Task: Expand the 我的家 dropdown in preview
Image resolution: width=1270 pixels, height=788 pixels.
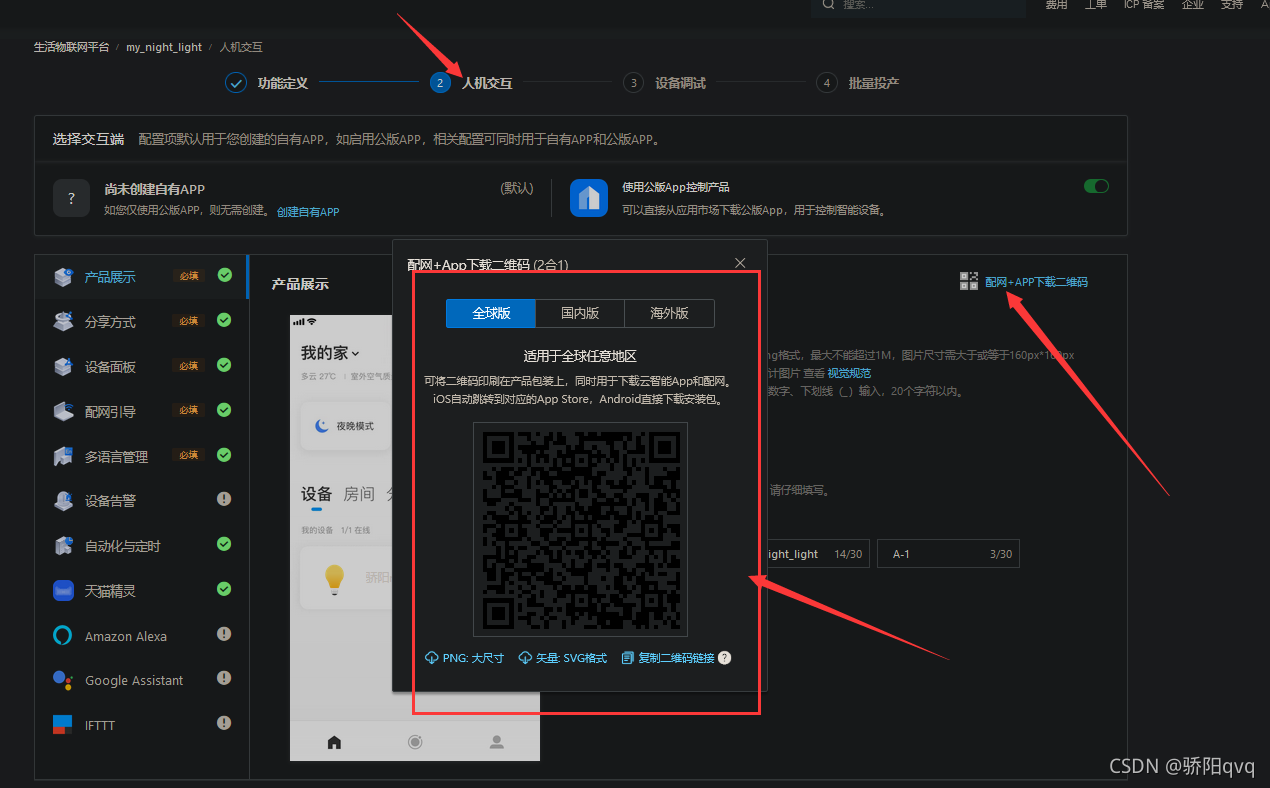Action: [x=330, y=353]
